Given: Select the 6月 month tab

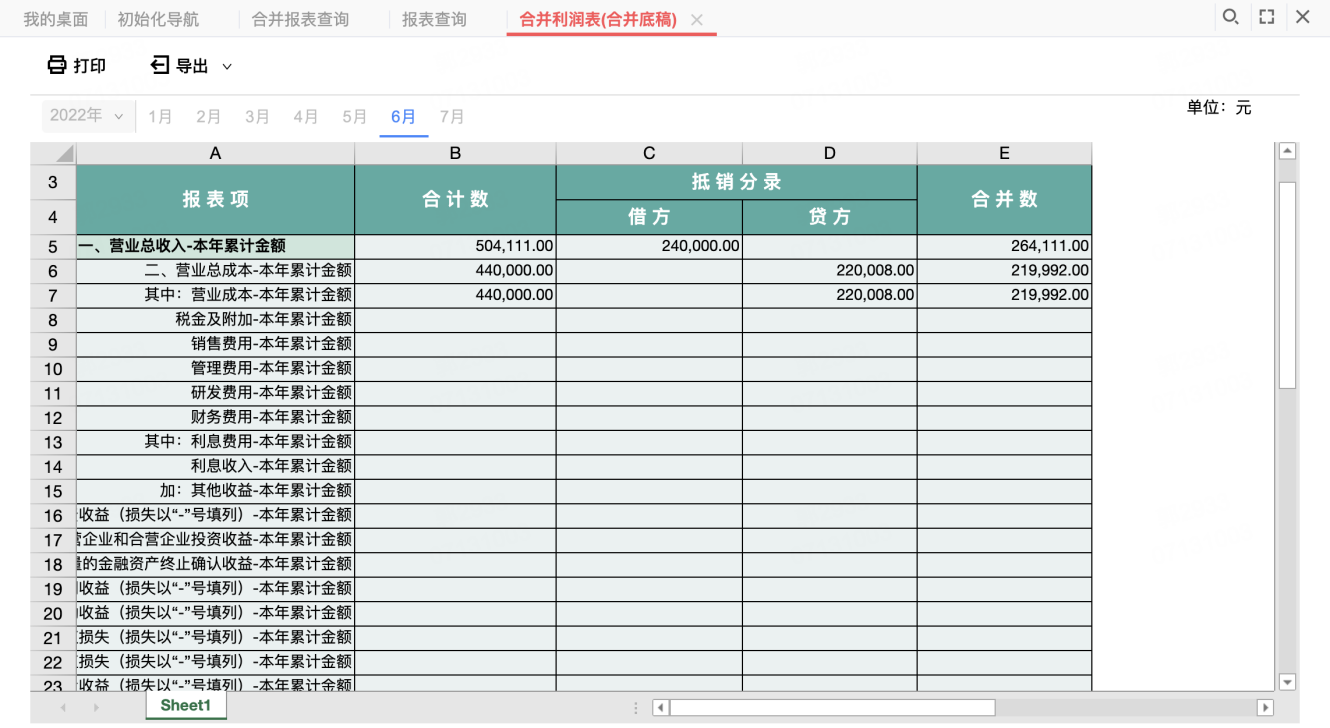Looking at the screenshot, I should point(404,117).
